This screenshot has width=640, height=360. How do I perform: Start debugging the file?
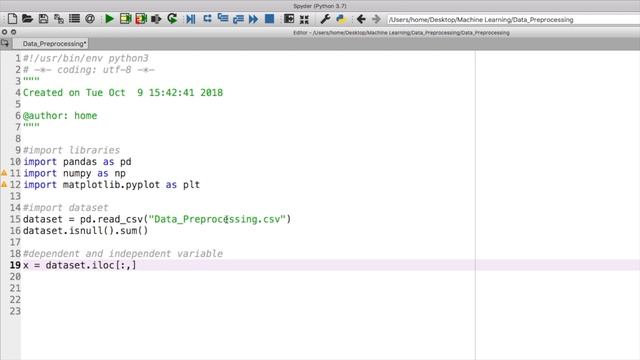[x=191, y=19]
